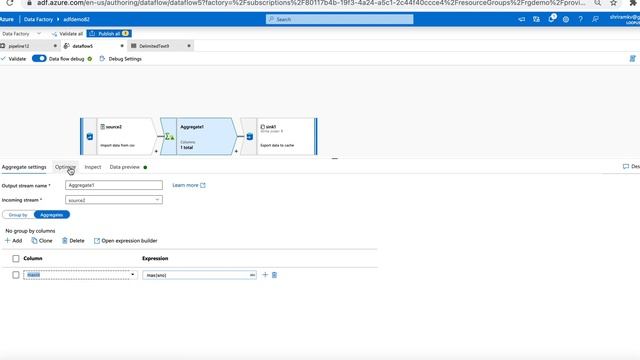
Task: Click the source2 dataset icon
Action: pos(90,136)
